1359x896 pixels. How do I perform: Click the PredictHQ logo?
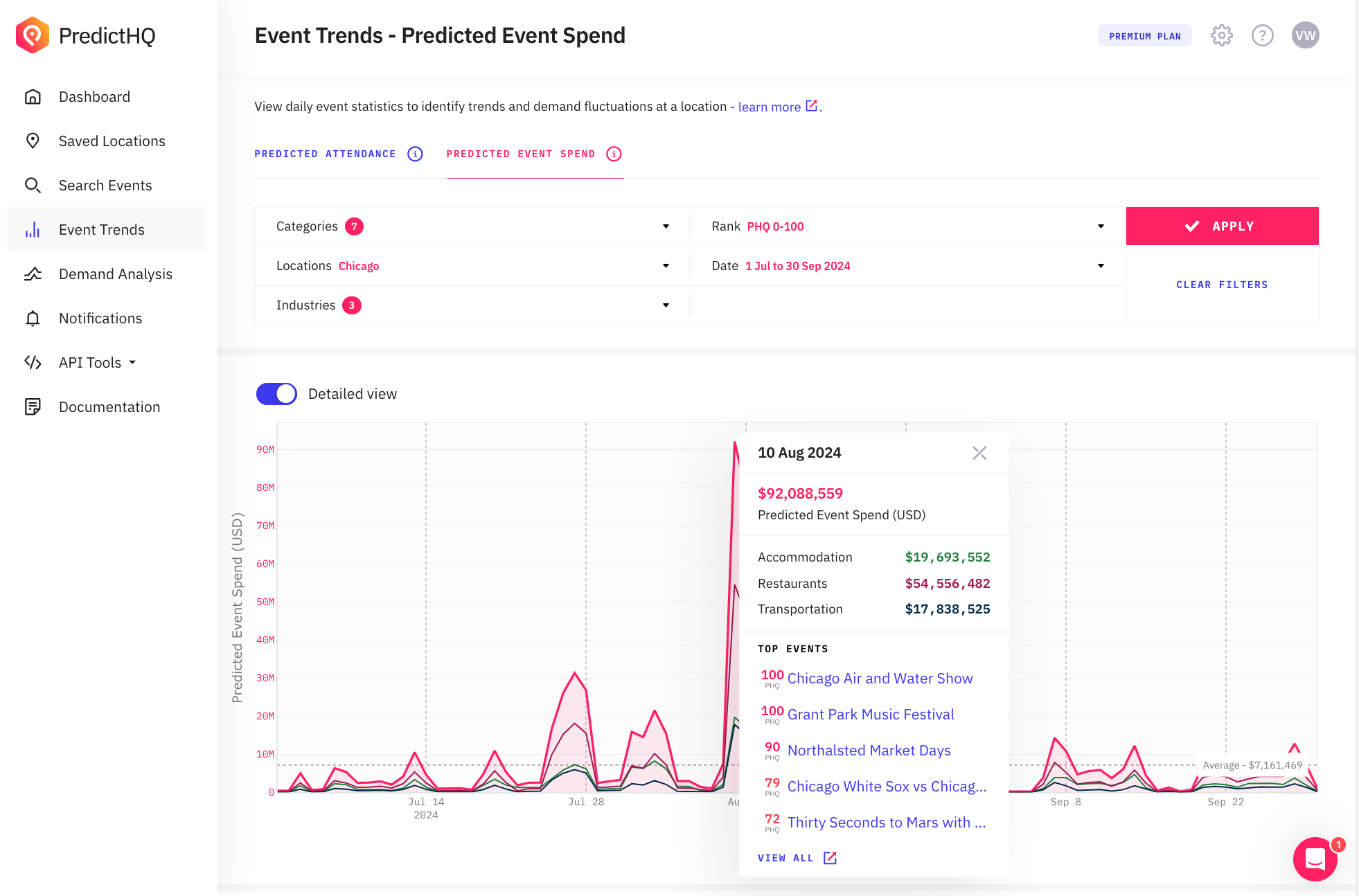(x=85, y=35)
